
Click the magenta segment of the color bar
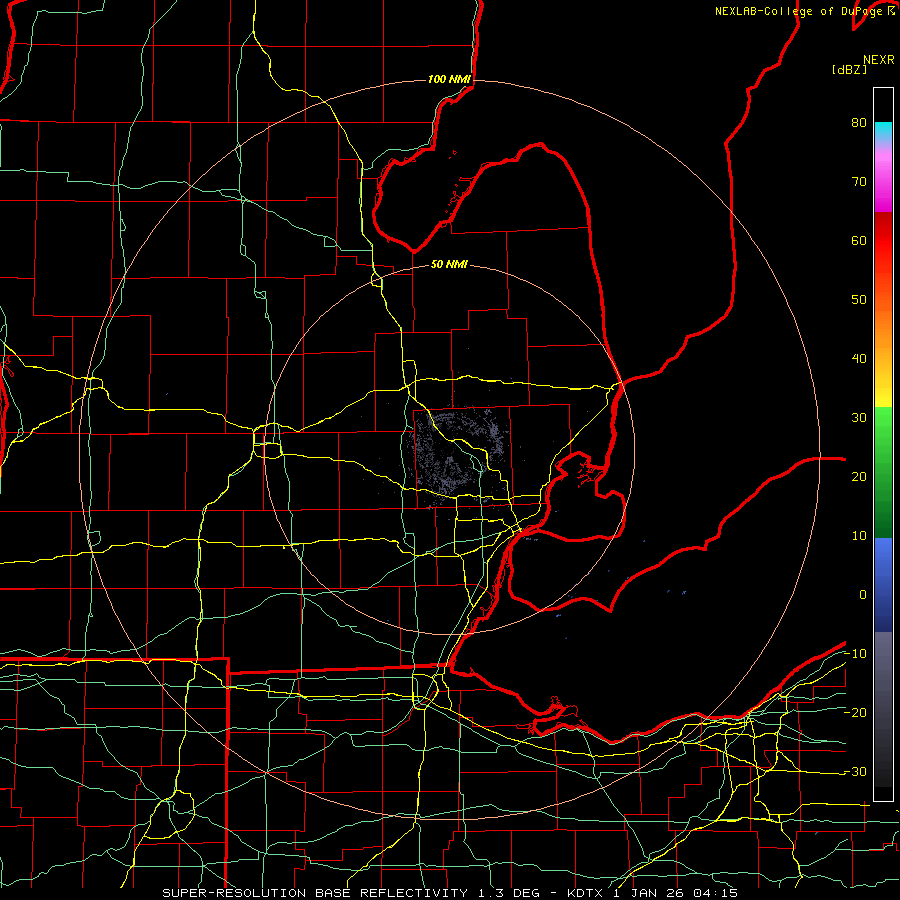[x=883, y=184]
